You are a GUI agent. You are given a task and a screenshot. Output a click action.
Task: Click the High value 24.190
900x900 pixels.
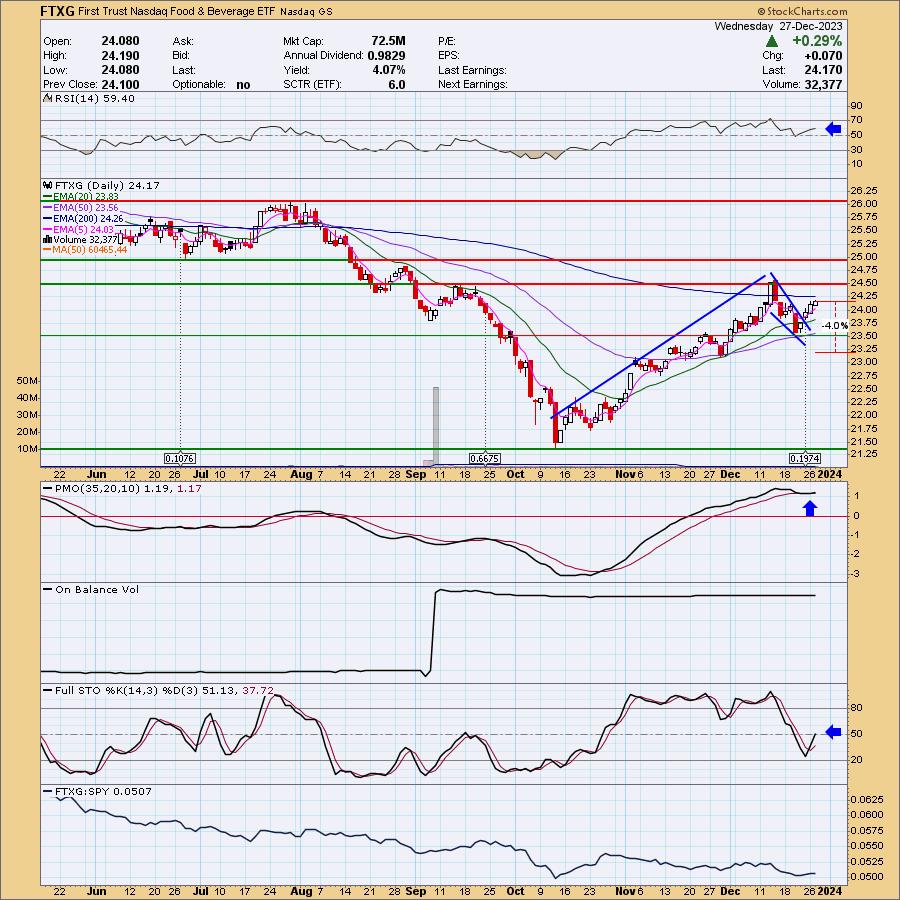(120, 56)
